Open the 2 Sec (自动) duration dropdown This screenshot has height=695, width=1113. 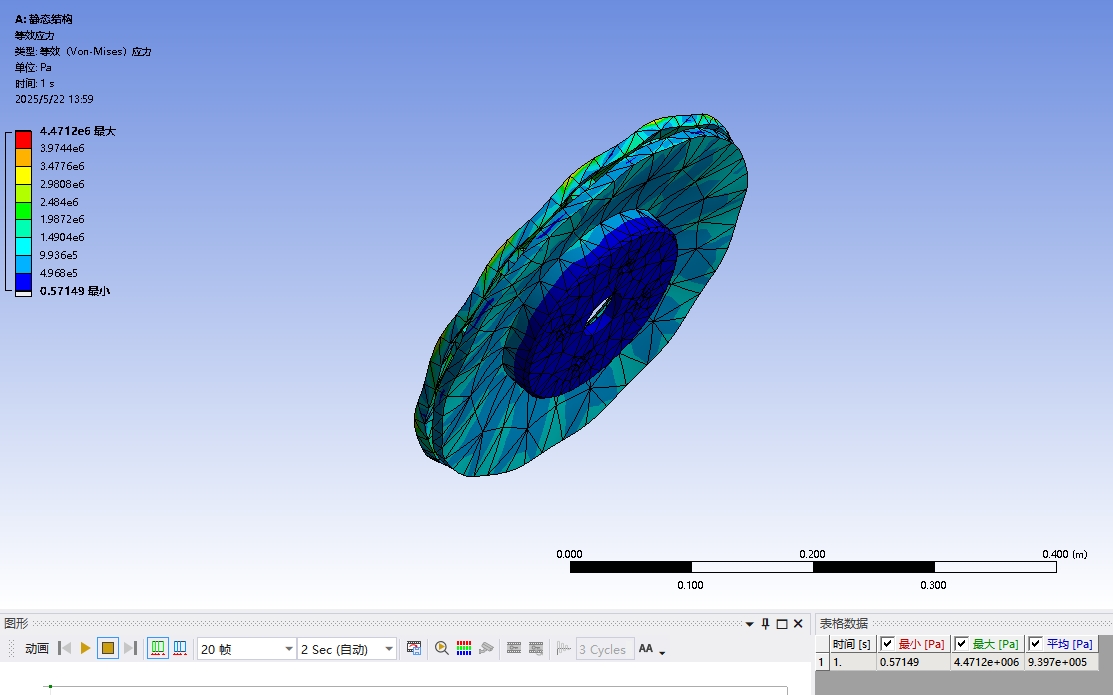coord(389,649)
